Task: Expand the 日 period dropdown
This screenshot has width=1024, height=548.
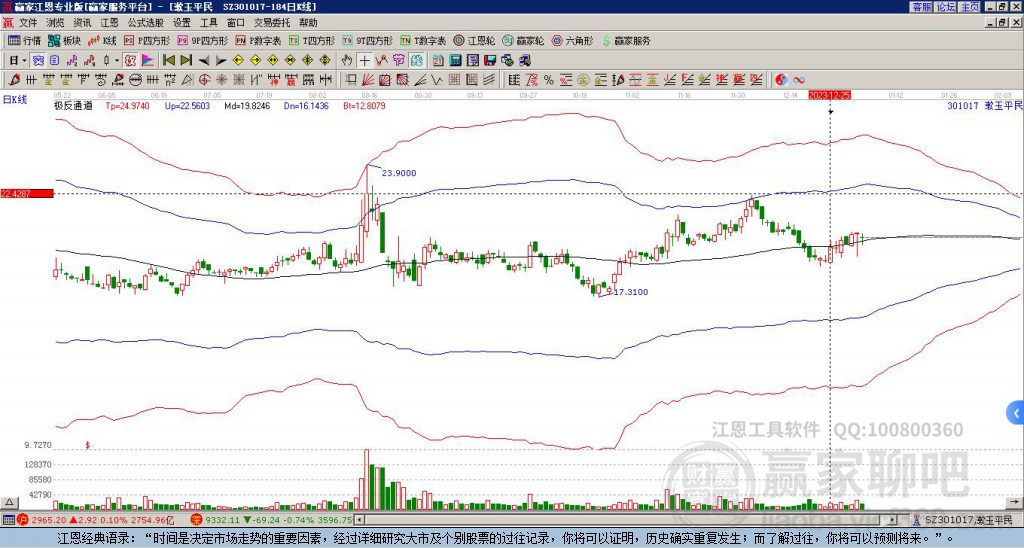Action: click(x=18, y=61)
